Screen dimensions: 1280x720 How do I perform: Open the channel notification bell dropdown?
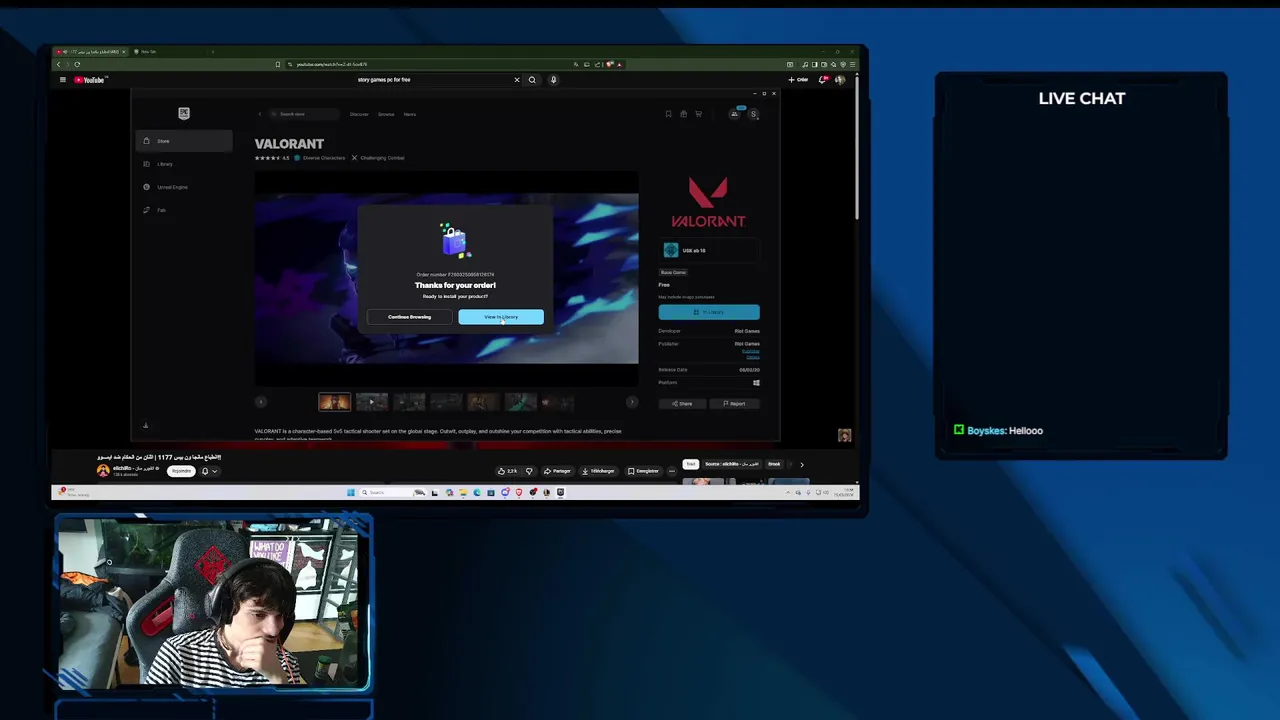pos(208,471)
